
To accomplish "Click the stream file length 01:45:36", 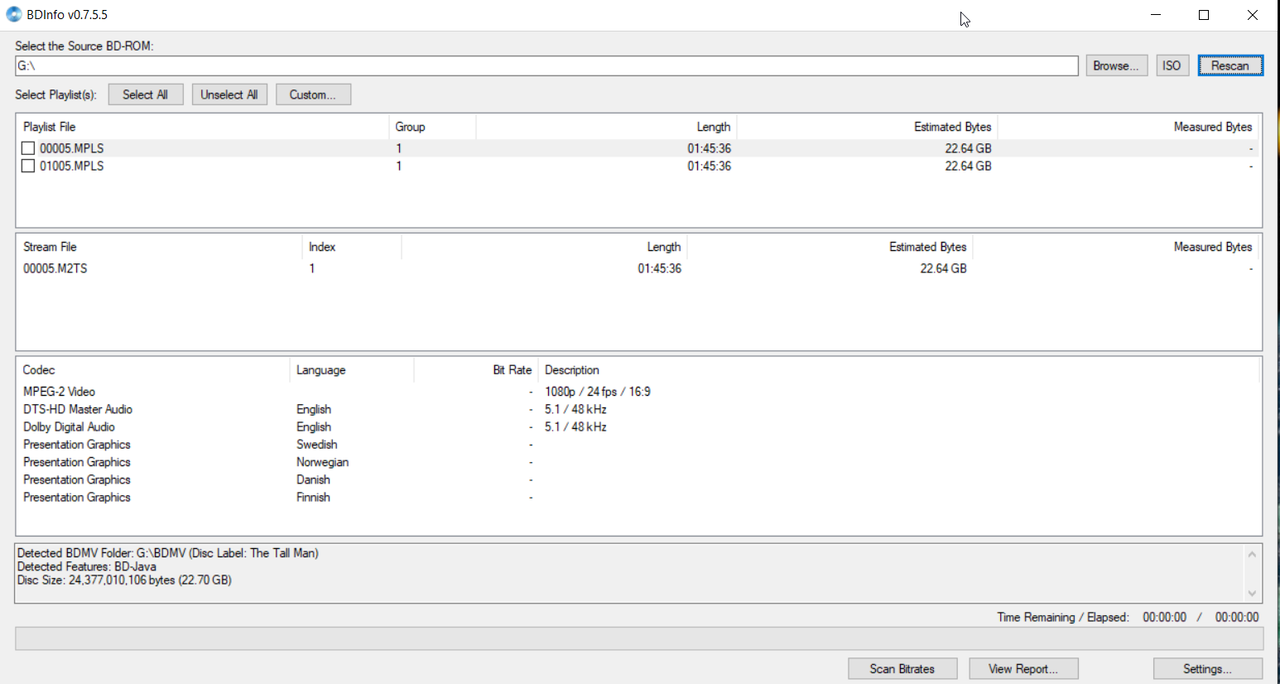I will [660, 269].
